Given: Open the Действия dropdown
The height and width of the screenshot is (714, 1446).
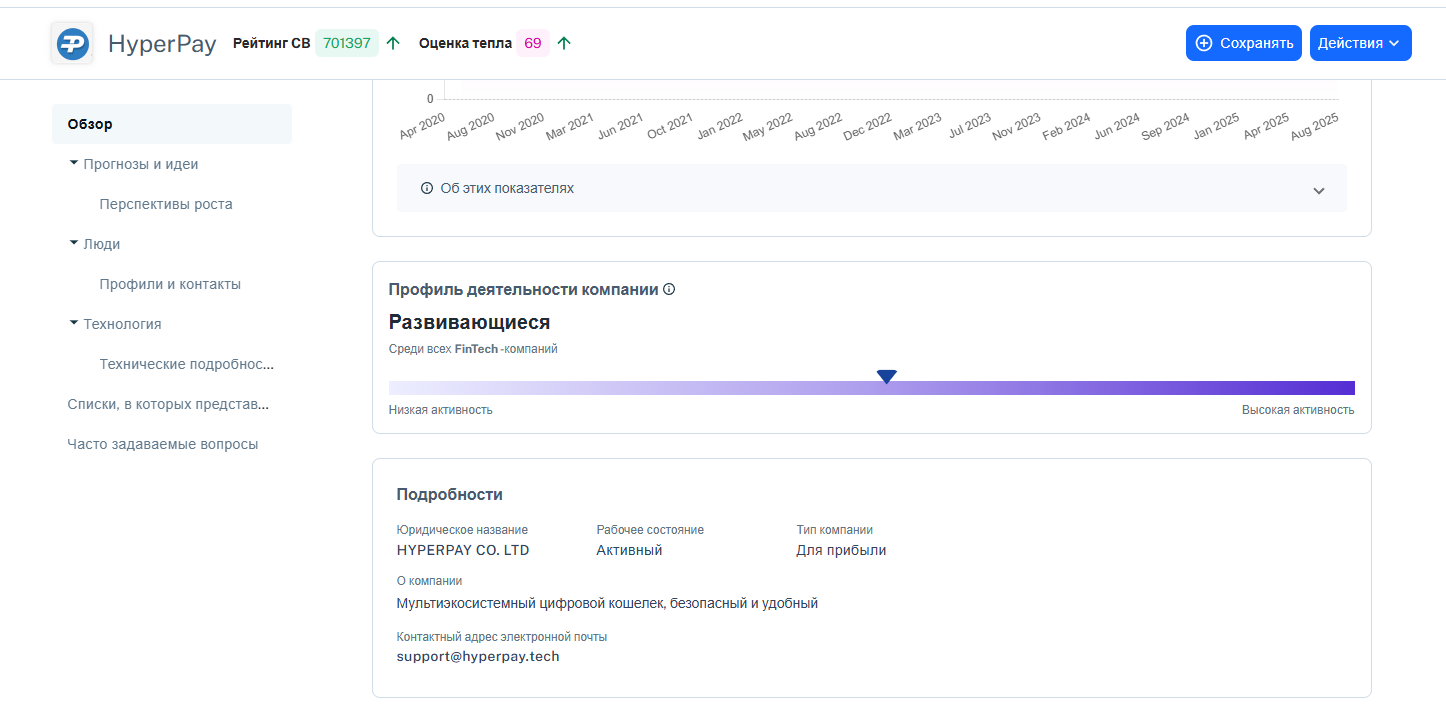Looking at the screenshot, I should pyautogui.click(x=1360, y=43).
